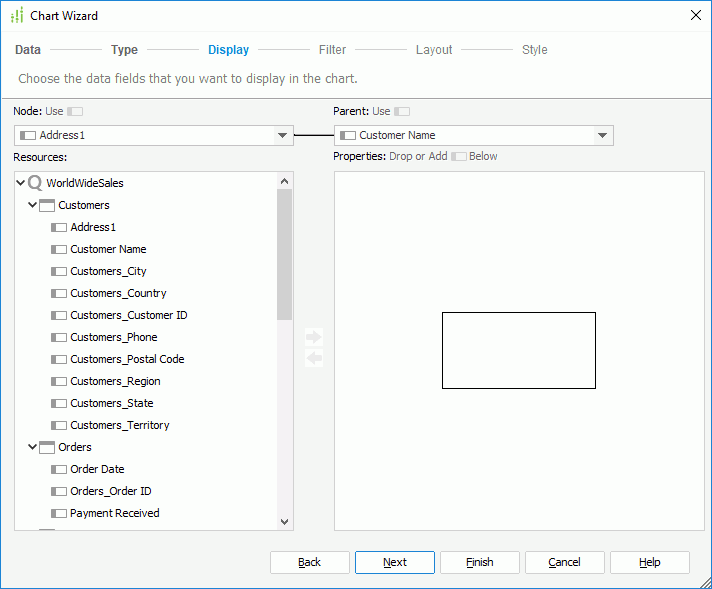Click the Orders table icon
This screenshot has height=589, width=712.
(x=46, y=447)
